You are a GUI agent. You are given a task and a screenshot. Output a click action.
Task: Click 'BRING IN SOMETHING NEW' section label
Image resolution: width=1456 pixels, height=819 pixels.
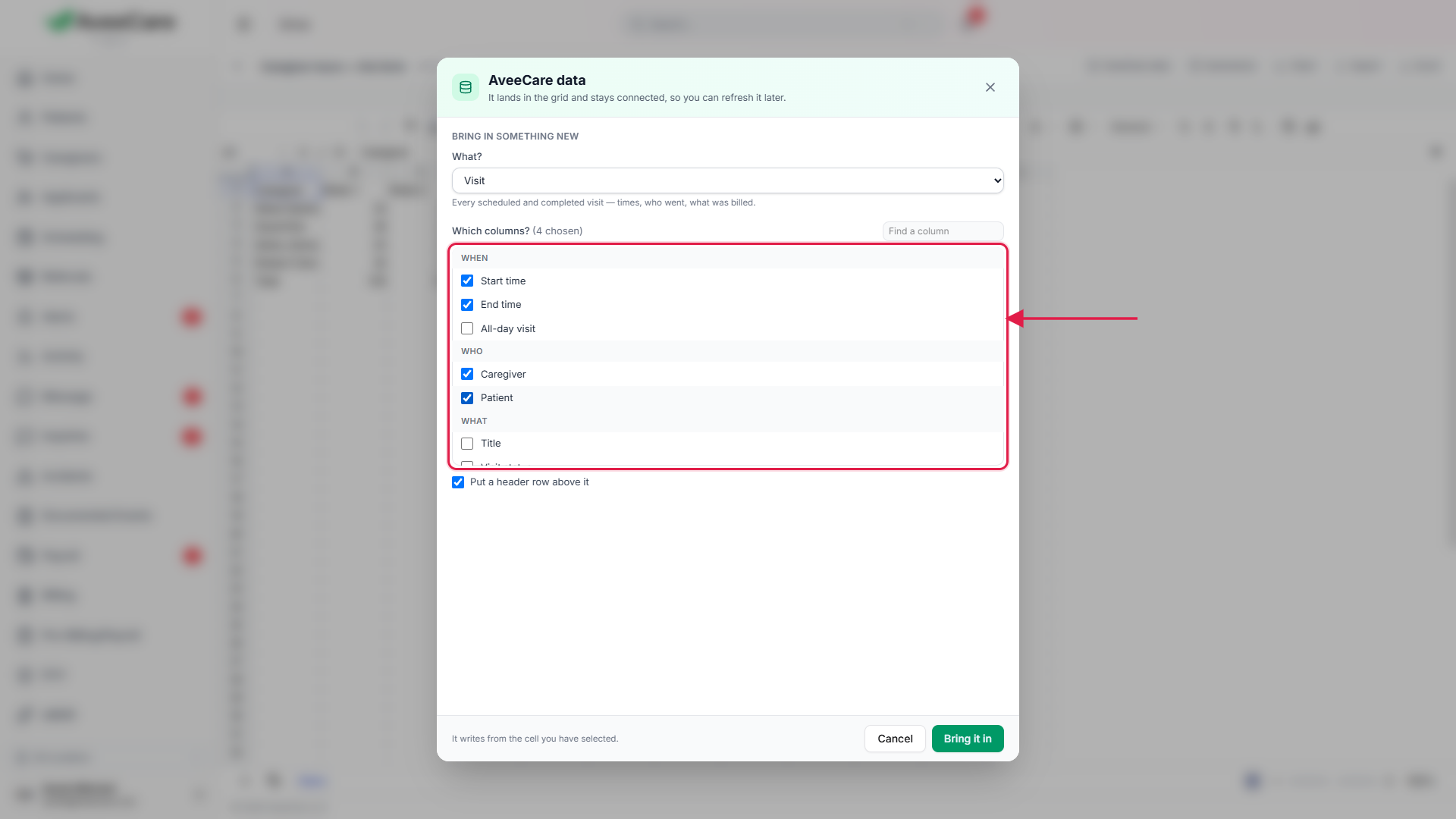515,136
